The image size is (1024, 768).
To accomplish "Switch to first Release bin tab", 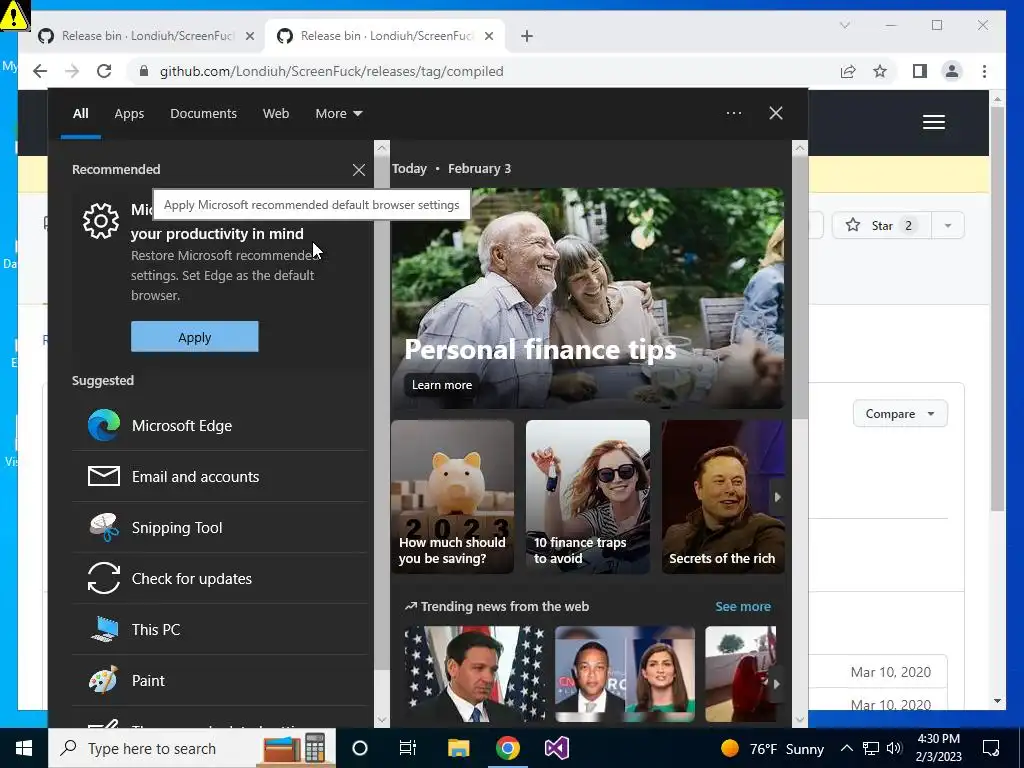I will [146, 36].
